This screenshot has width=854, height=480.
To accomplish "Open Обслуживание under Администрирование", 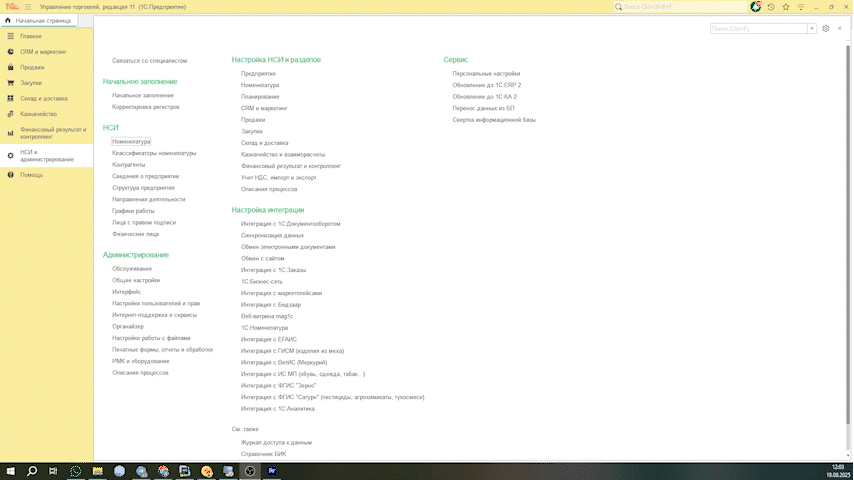I will pyautogui.click(x=132, y=269).
